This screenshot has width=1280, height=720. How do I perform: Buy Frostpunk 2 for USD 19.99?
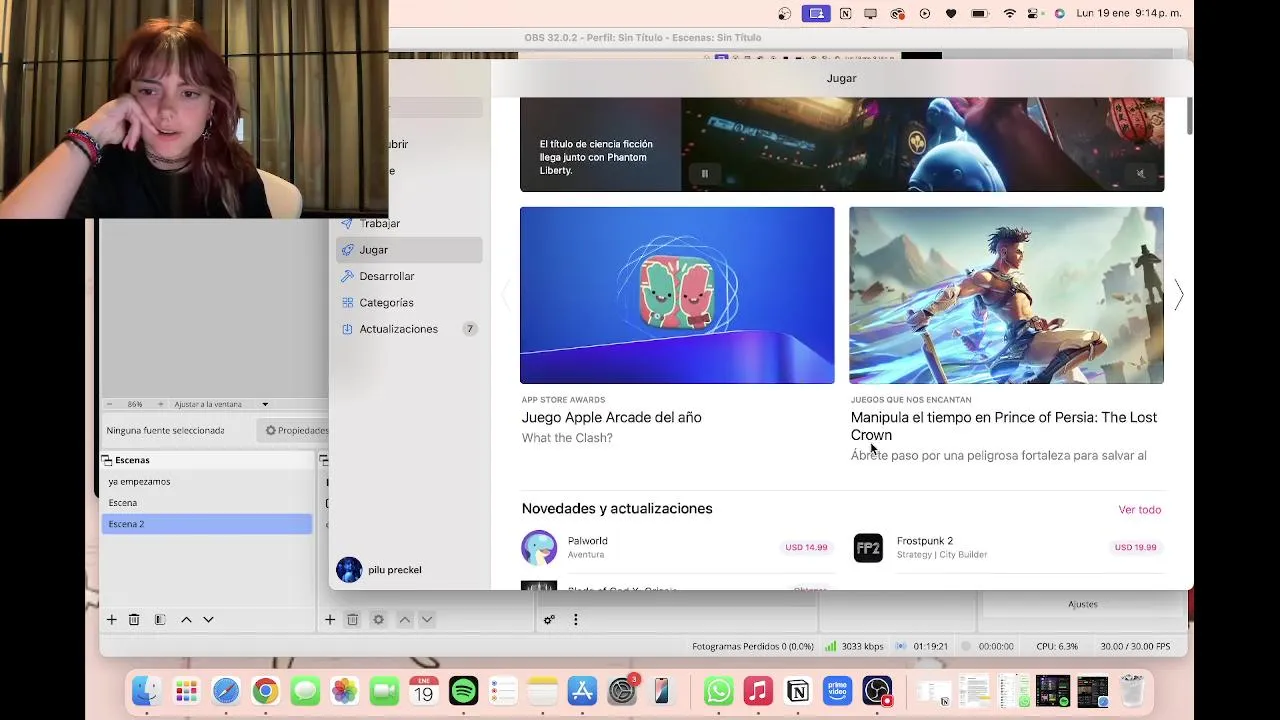pos(1136,548)
